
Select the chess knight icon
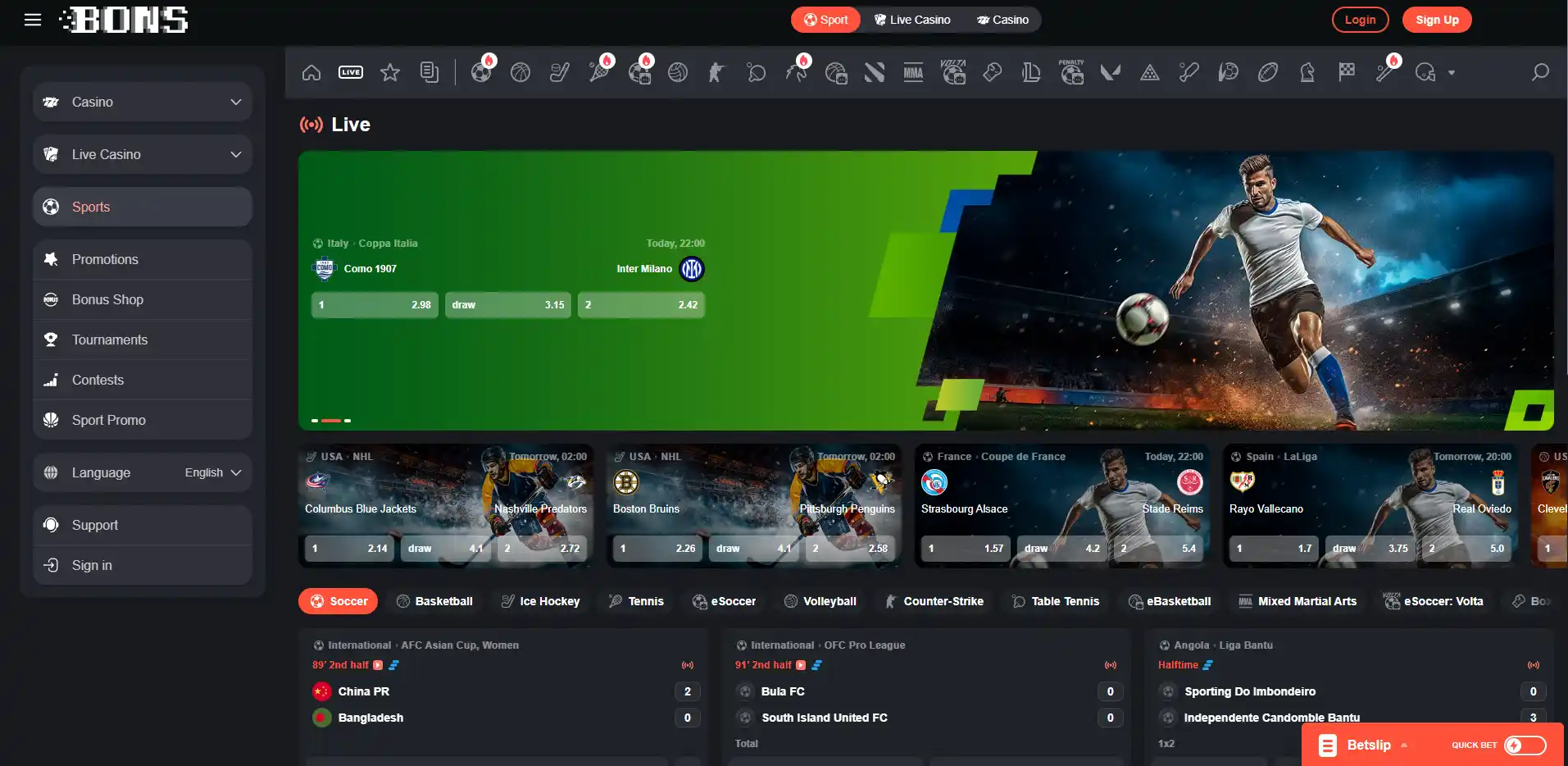point(1307,72)
